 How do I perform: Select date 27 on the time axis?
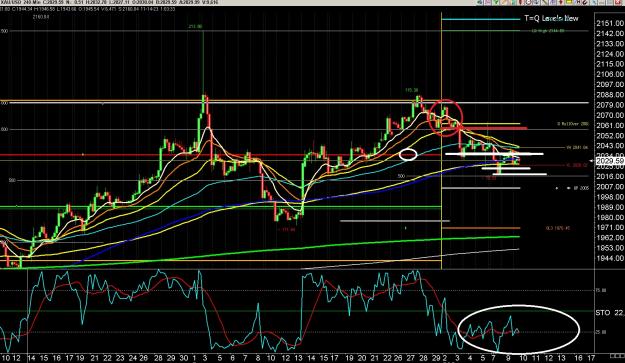point(411,358)
